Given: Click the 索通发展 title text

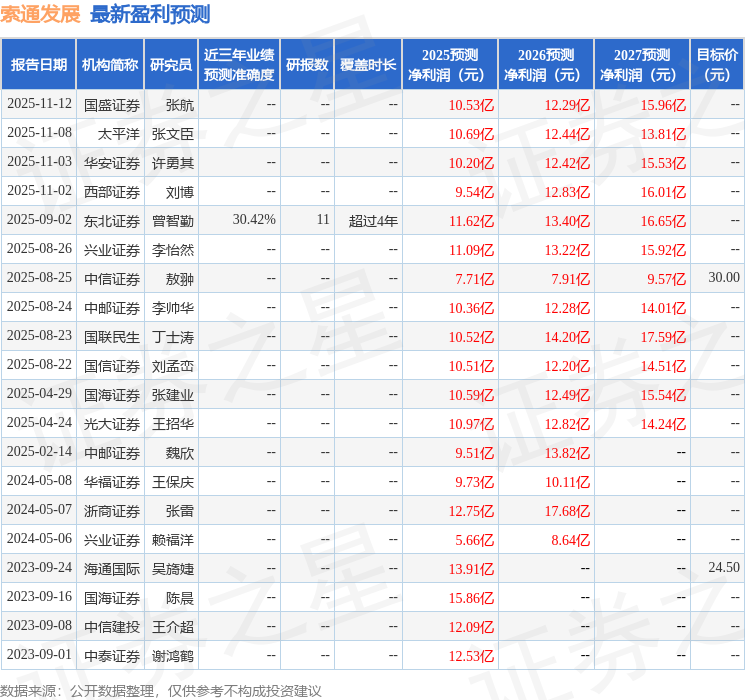Looking at the screenshot, I should point(41,14).
